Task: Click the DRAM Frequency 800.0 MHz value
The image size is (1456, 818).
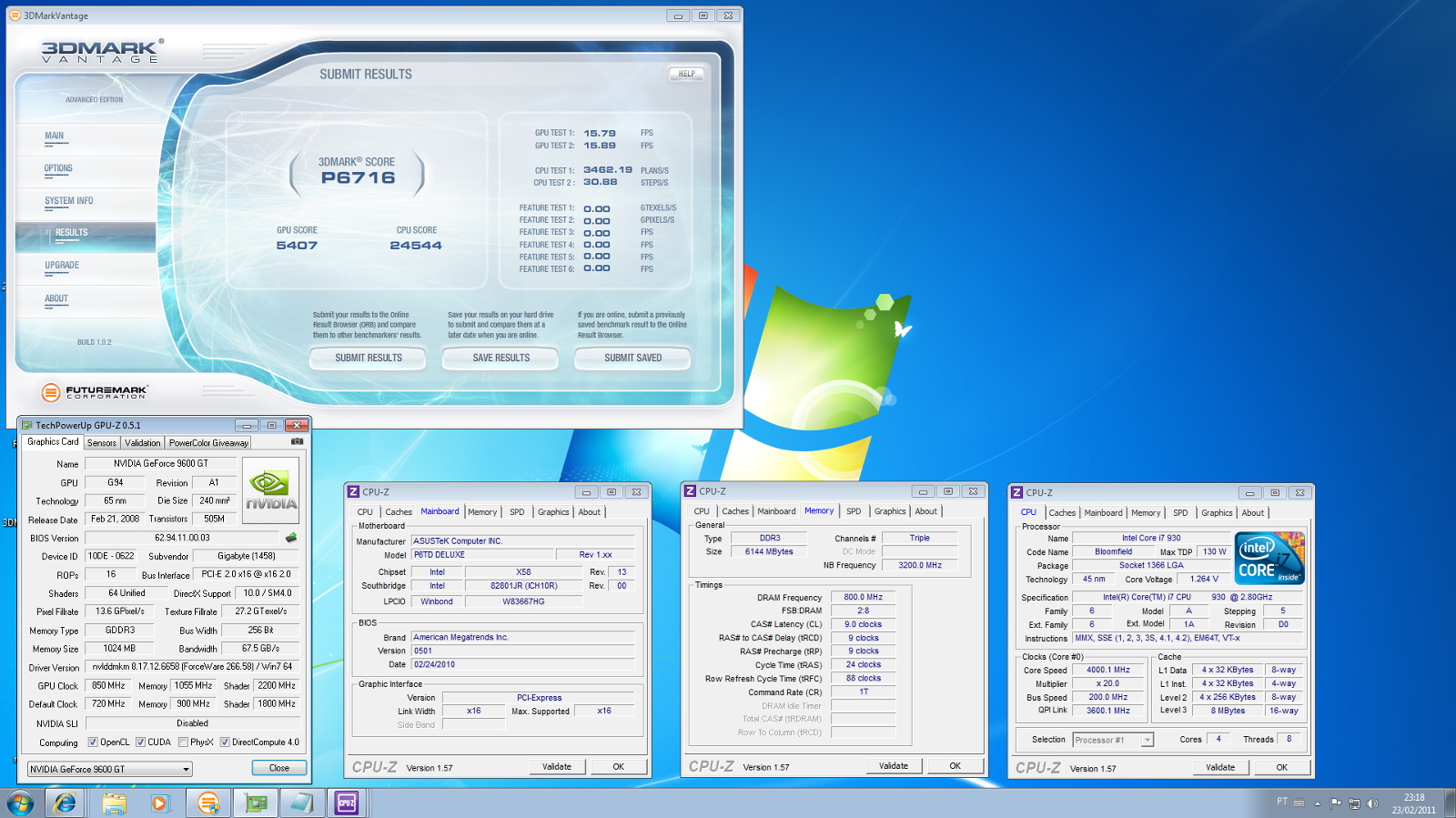Action: (863, 598)
